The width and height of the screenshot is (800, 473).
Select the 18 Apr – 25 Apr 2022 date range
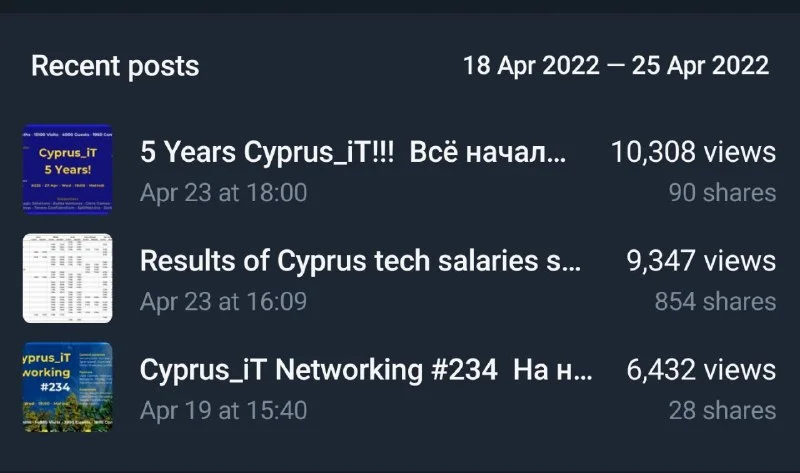point(615,67)
